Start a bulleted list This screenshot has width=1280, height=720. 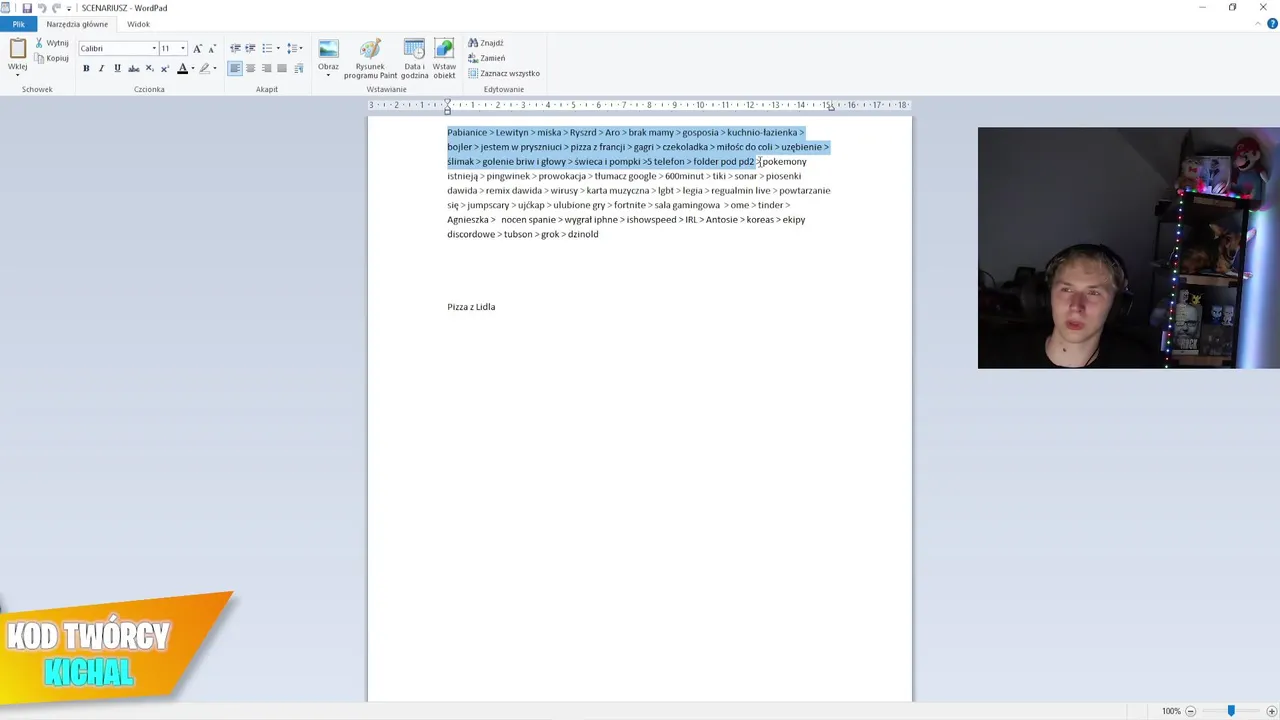click(x=266, y=48)
